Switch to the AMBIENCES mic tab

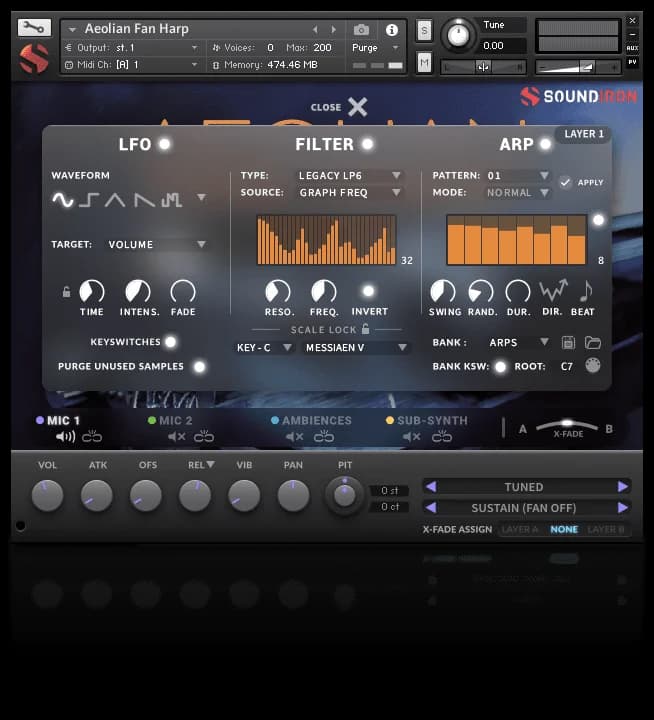[x=316, y=421]
